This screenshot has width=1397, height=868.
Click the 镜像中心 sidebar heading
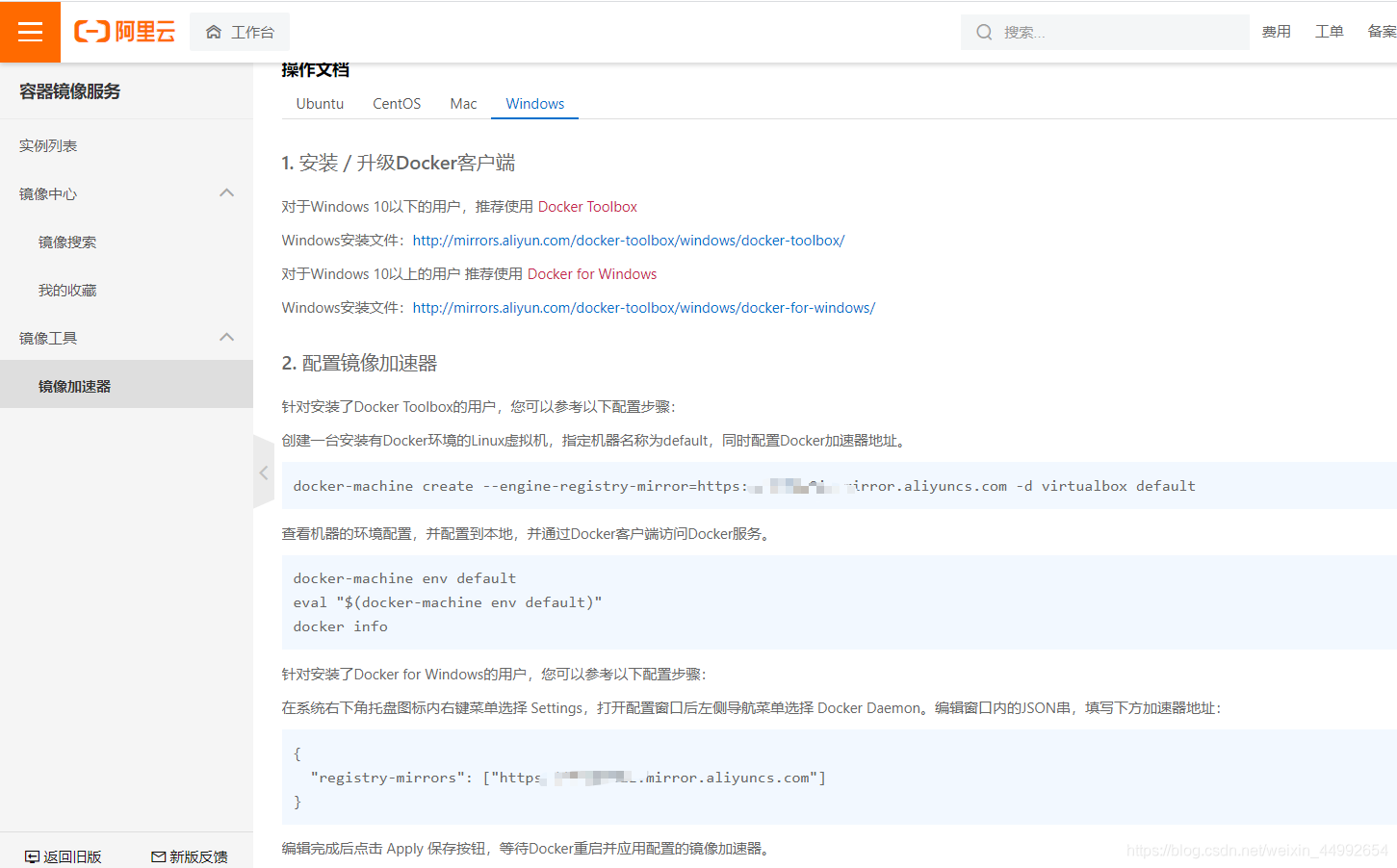tap(48, 193)
